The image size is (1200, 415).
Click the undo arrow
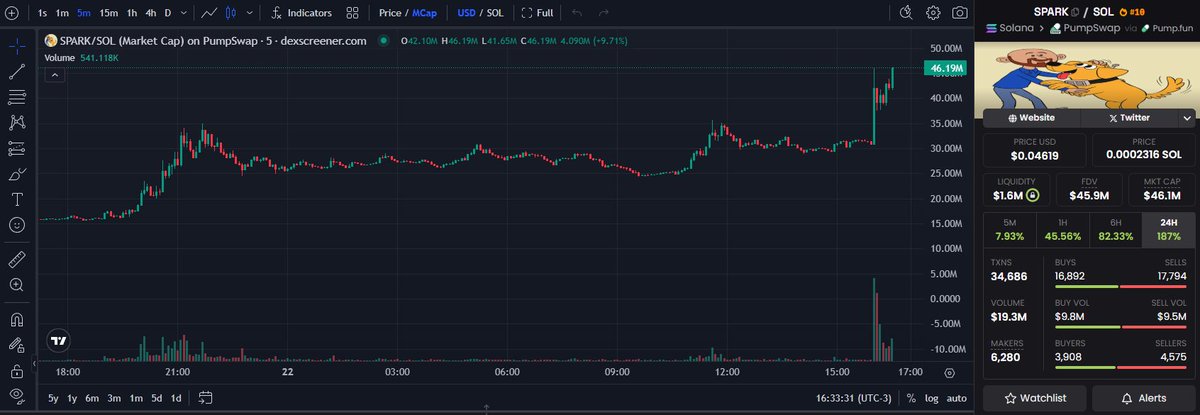[575, 13]
